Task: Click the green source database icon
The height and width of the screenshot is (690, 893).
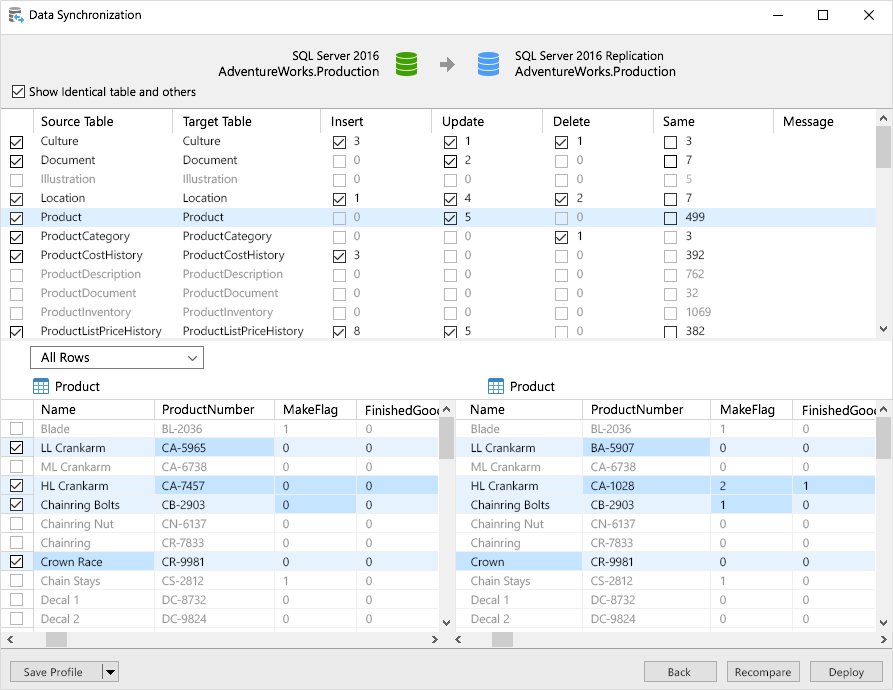Action: [406, 64]
